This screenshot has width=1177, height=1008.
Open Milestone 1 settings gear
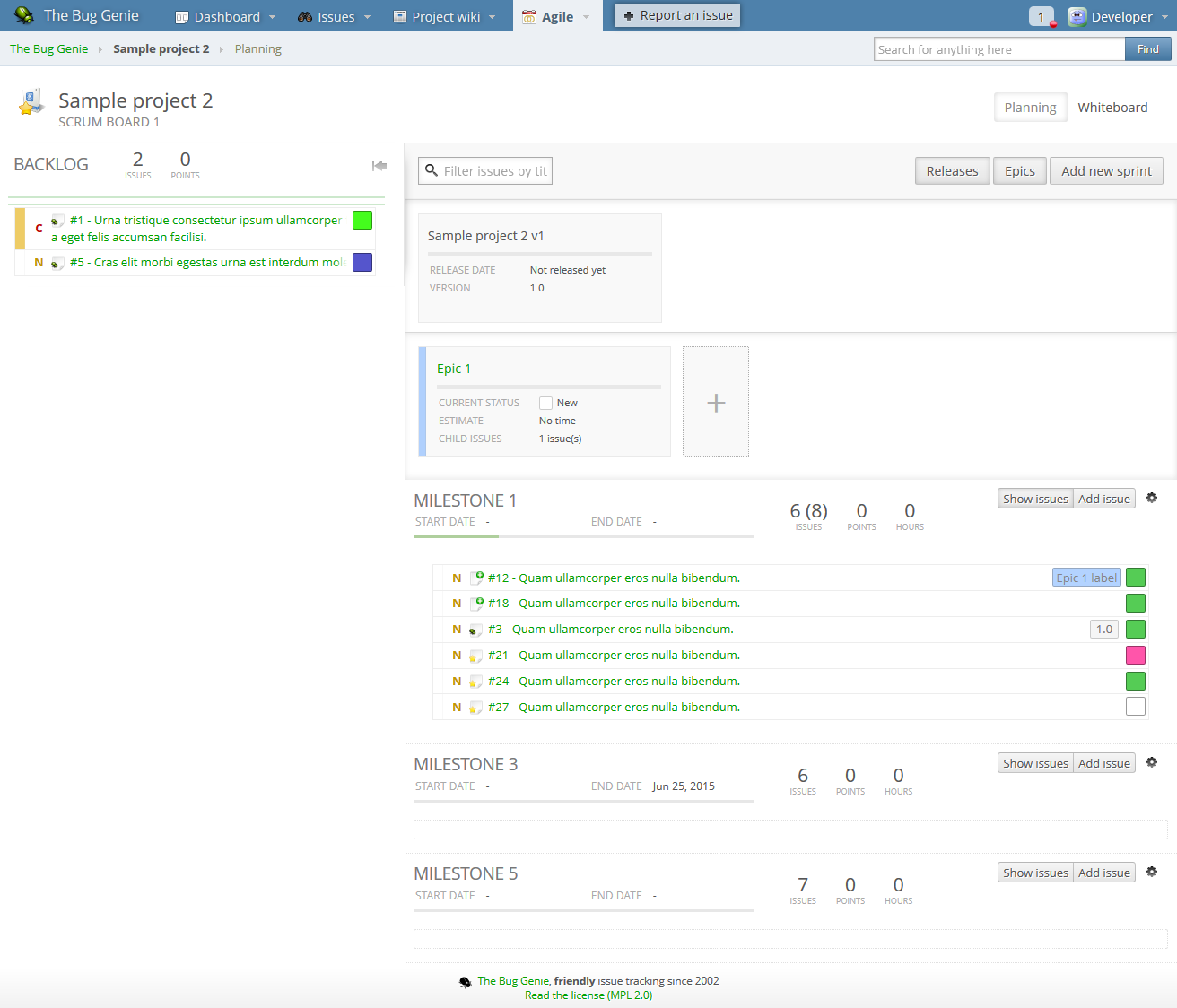[x=1152, y=498]
